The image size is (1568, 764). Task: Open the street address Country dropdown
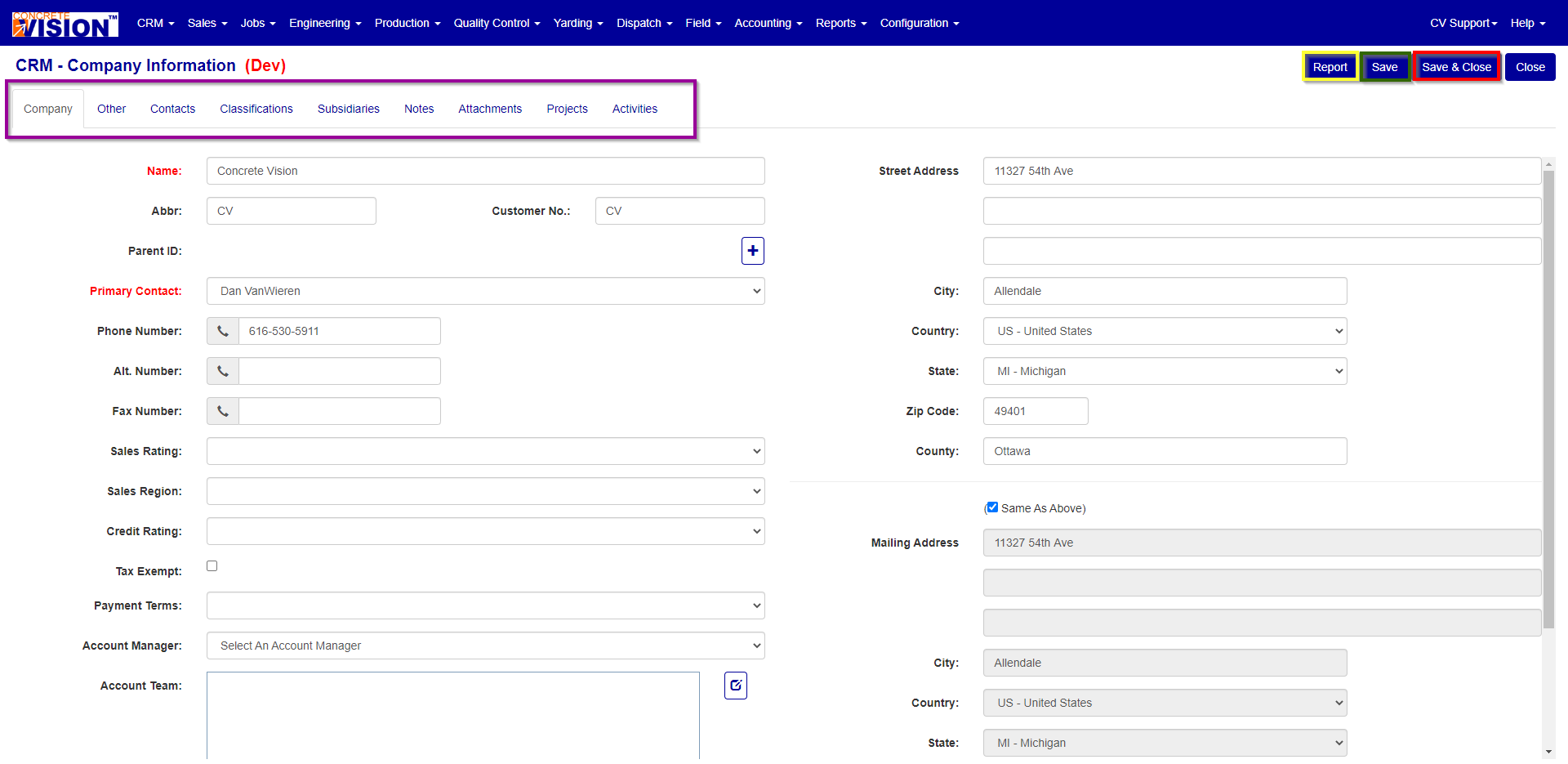point(1165,331)
